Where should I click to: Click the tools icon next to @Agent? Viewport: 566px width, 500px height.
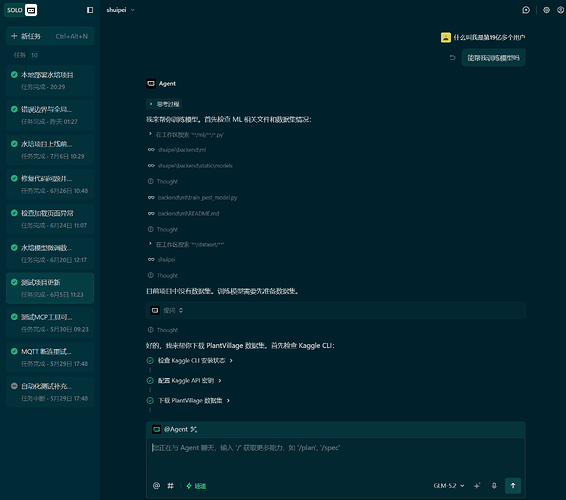pyautogui.click(x=194, y=429)
